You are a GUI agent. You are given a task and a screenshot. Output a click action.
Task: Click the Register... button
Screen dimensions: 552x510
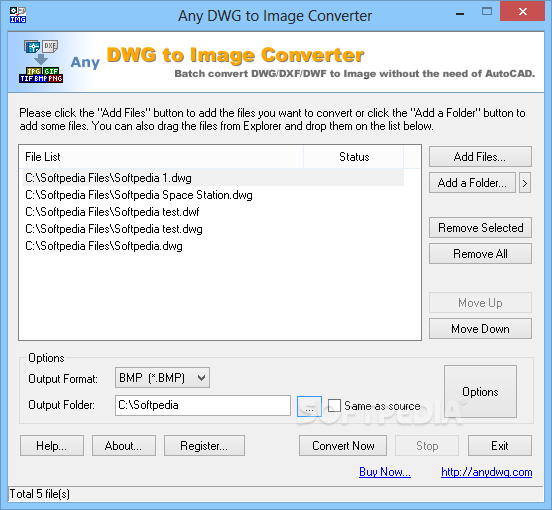tap(204, 446)
